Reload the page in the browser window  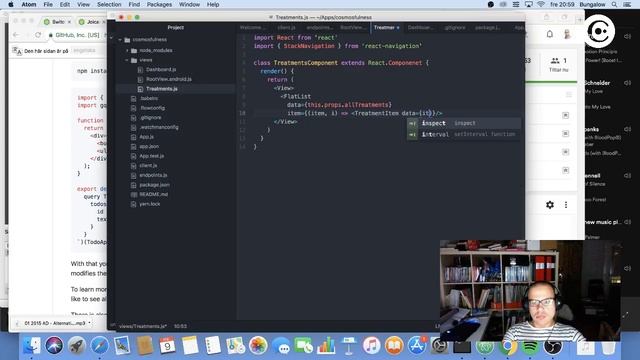(38, 35)
